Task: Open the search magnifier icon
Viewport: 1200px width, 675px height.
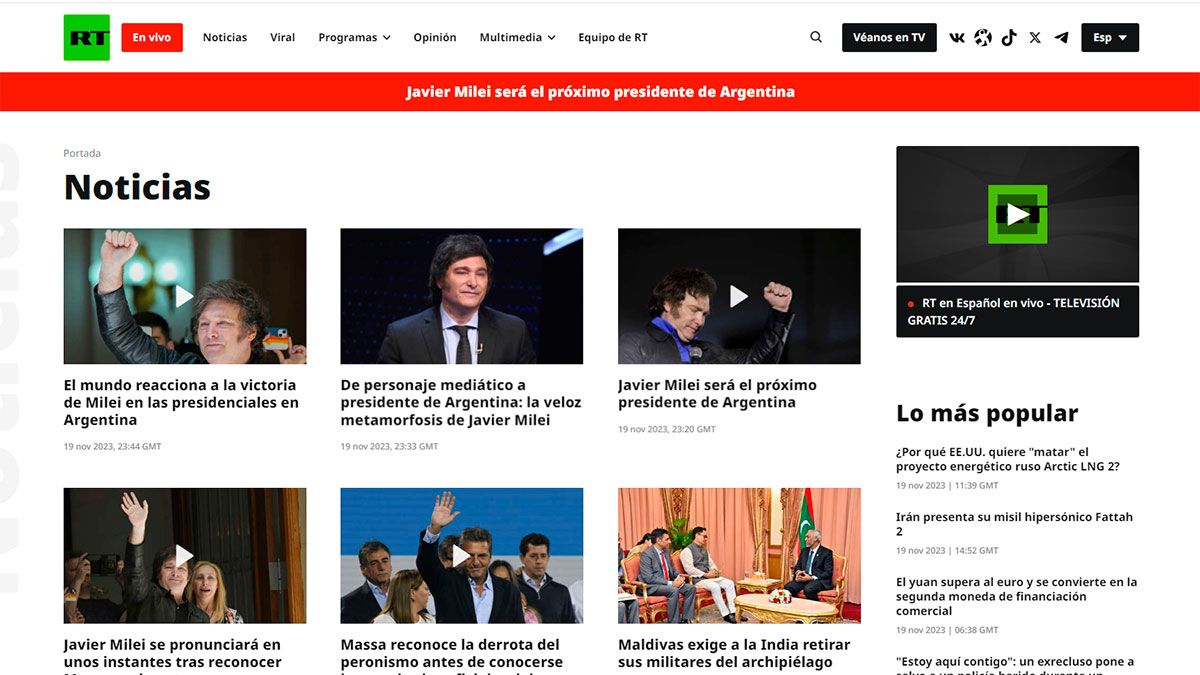Action: [816, 38]
